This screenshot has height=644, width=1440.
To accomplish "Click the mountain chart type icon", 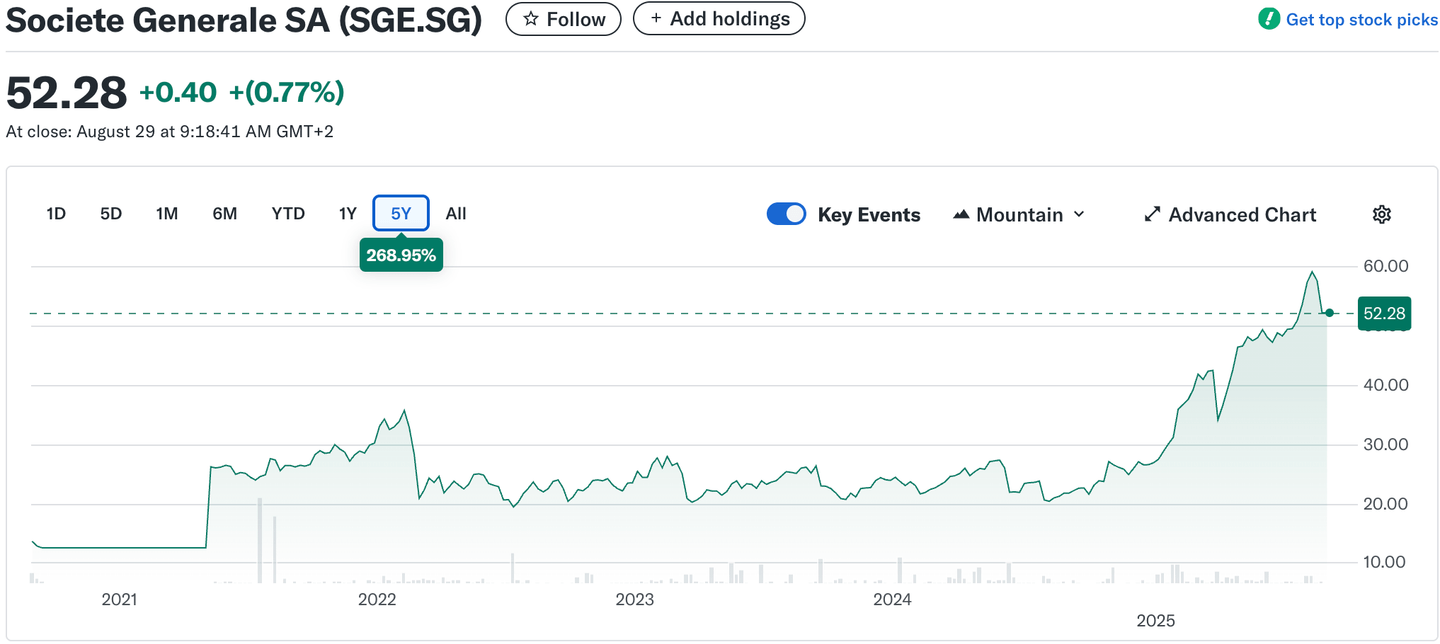I will (x=961, y=214).
